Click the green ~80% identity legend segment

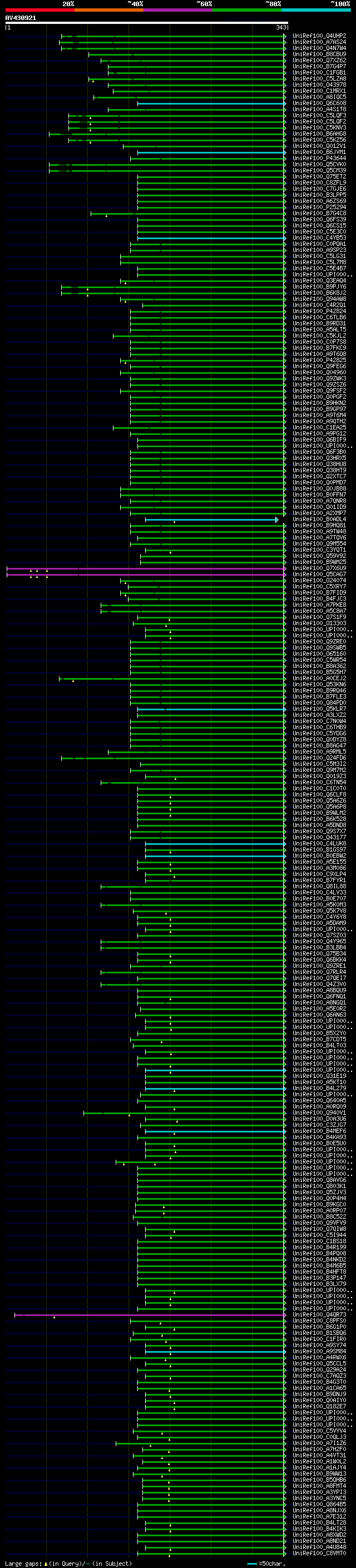click(247, 11)
